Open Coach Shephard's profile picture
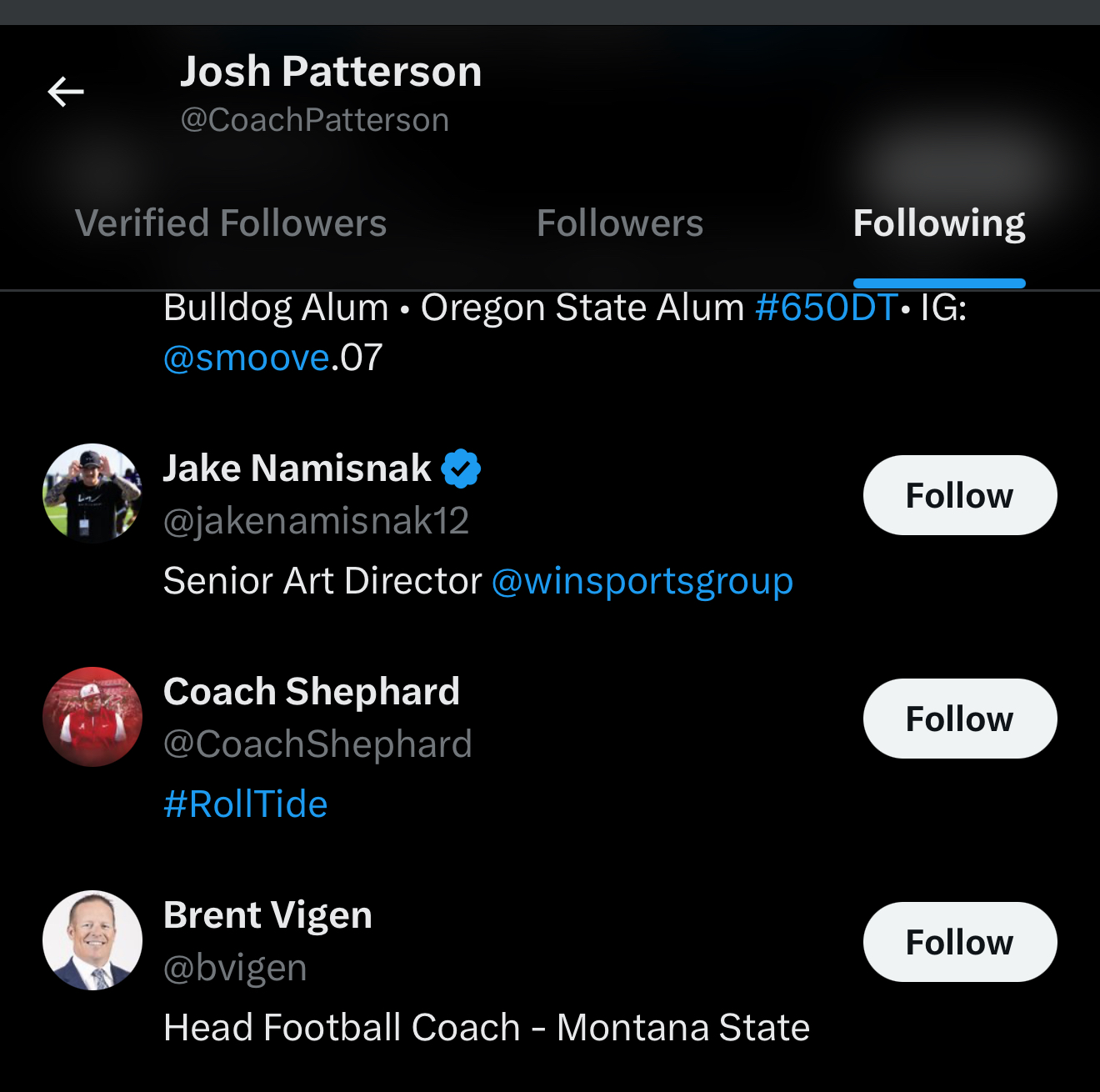Screen dimensions: 1100x1092 click(x=92, y=717)
